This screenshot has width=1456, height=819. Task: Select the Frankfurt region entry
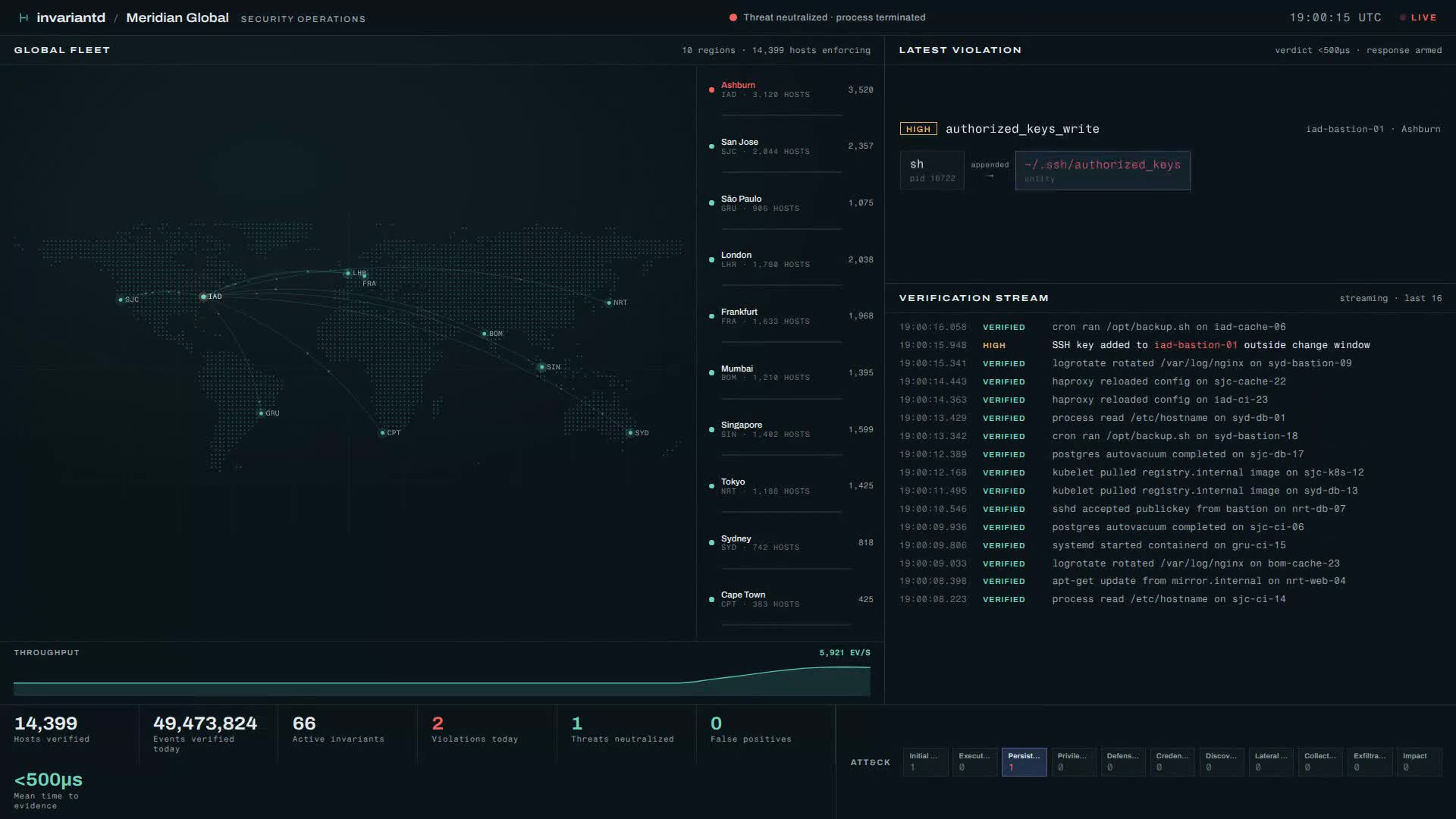(x=789, y=316)
